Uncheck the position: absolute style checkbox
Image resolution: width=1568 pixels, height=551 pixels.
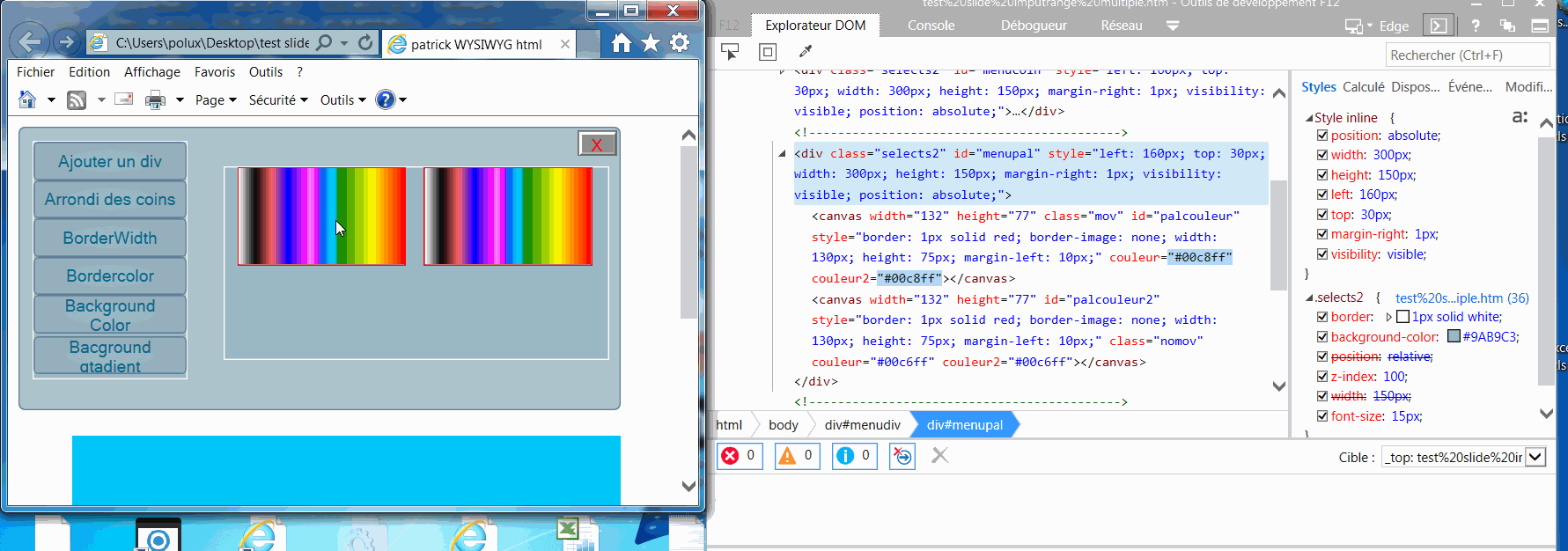point(1322,136)
